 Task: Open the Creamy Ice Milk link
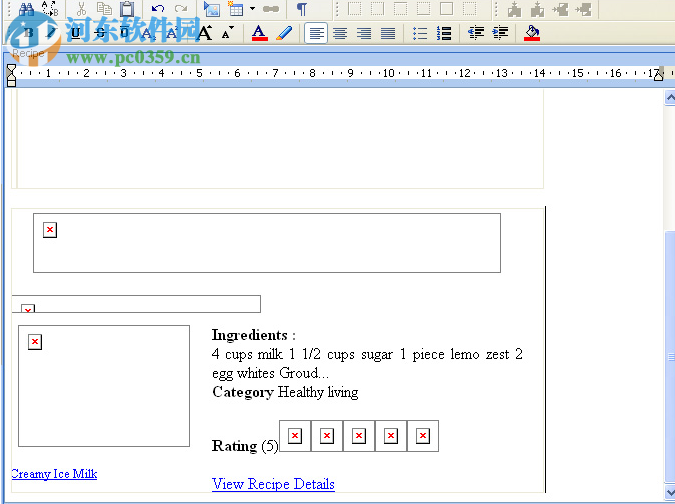54,474
